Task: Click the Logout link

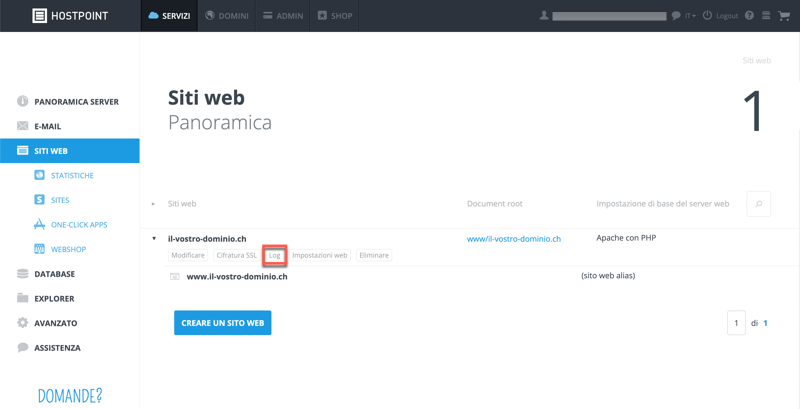Action: tap(727, 16)
